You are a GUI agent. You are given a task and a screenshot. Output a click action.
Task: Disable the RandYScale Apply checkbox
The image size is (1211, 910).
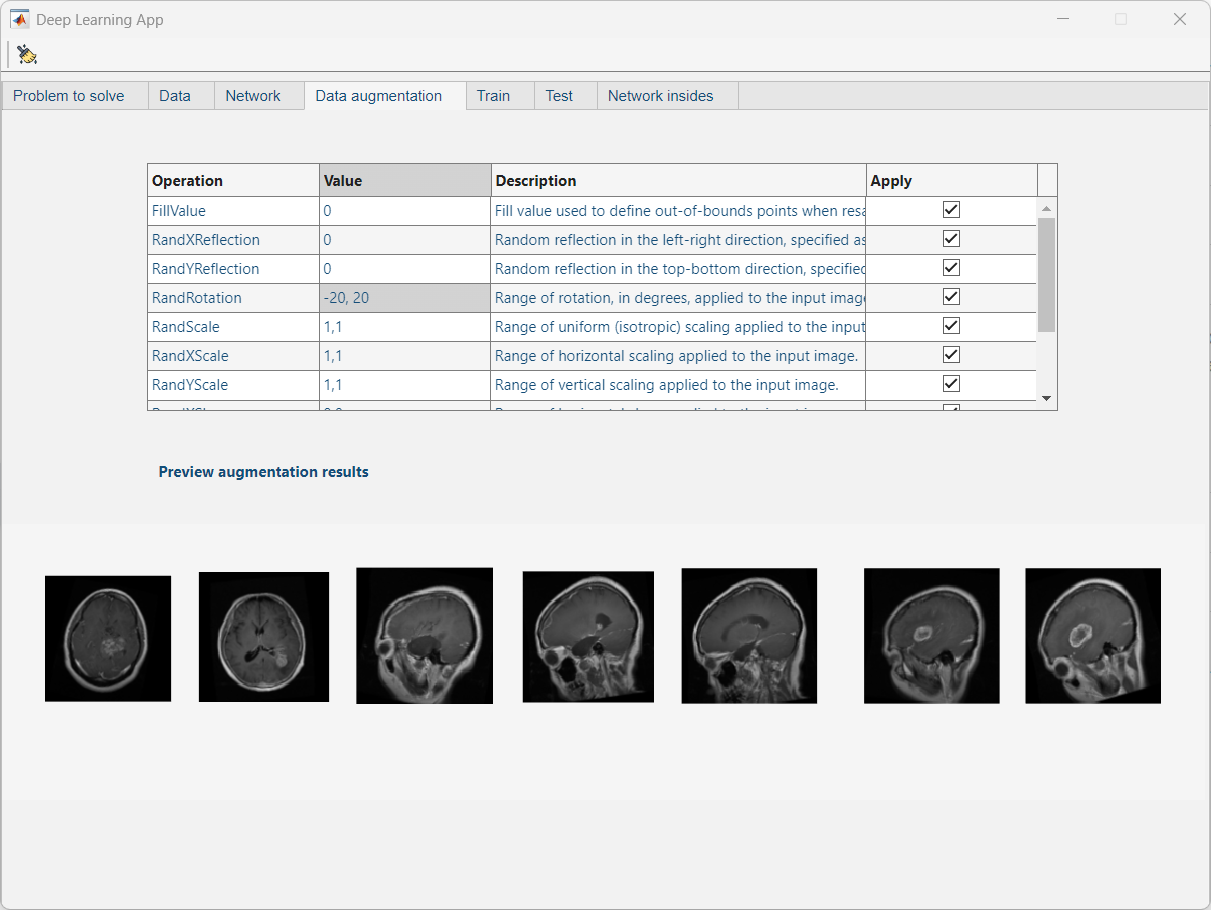click(x=951, y=384)
